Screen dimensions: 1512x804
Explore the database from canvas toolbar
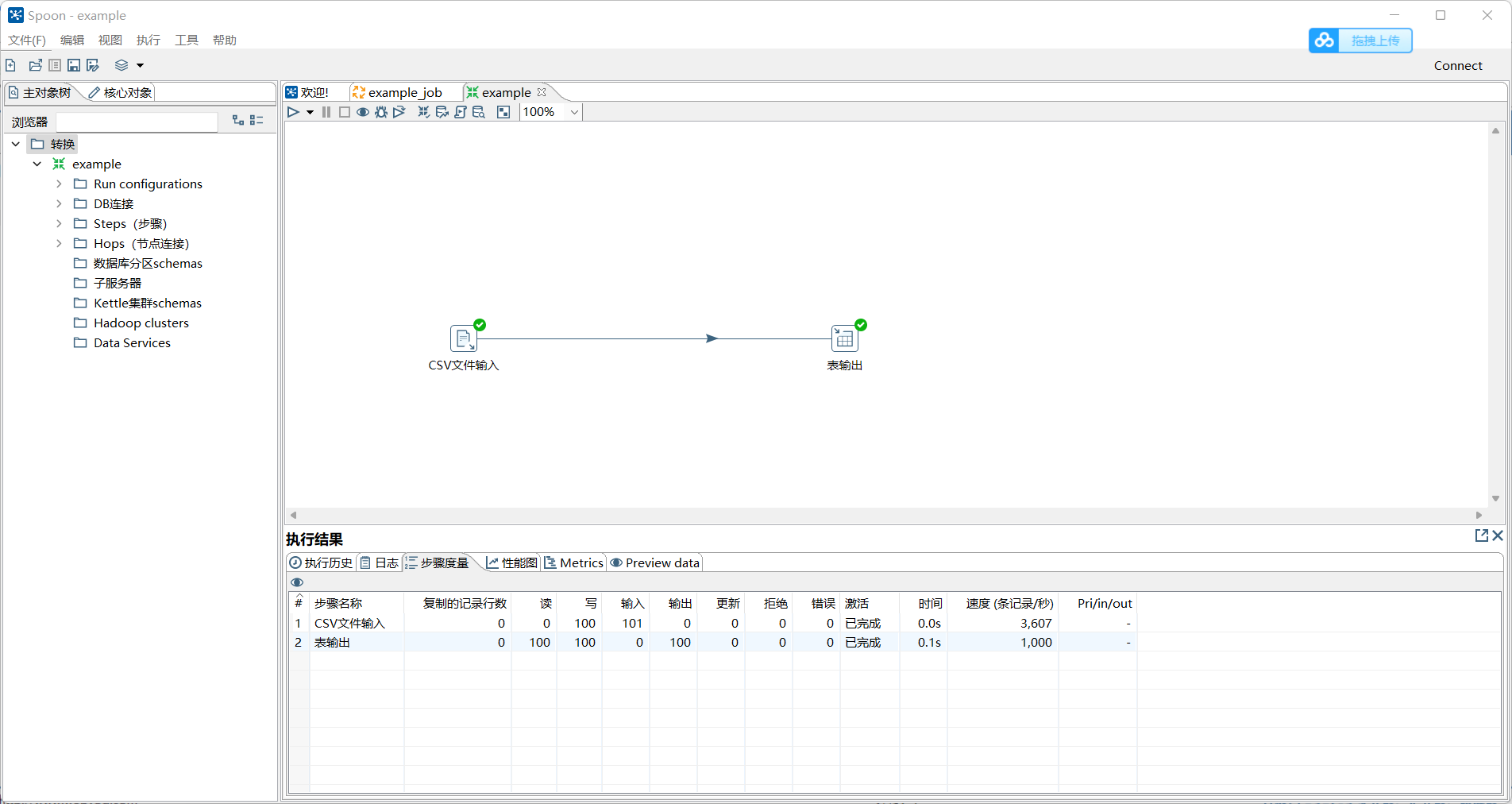(479, 112)
